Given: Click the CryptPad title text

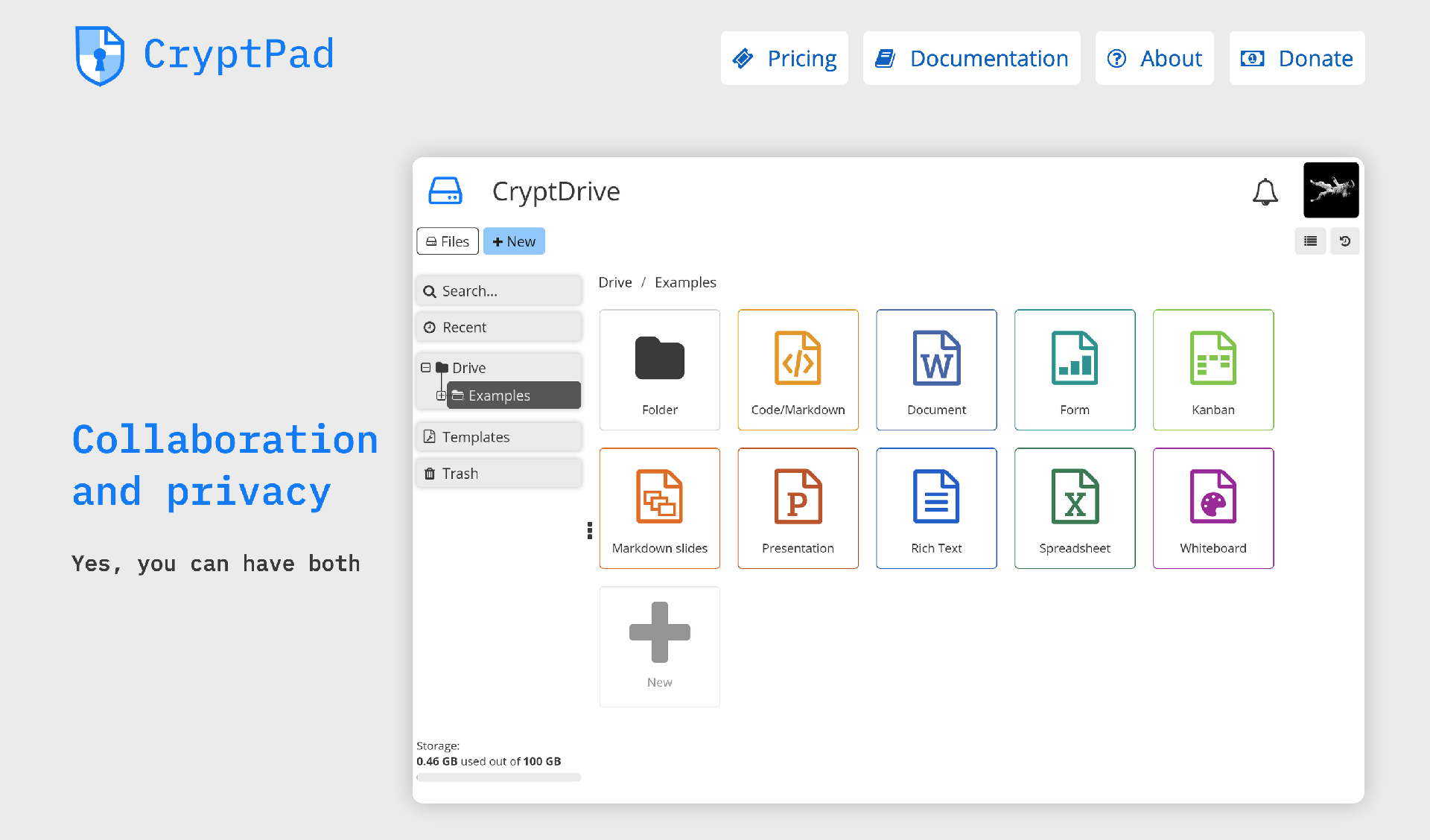Looking at the screenshot, I should 239,54.
